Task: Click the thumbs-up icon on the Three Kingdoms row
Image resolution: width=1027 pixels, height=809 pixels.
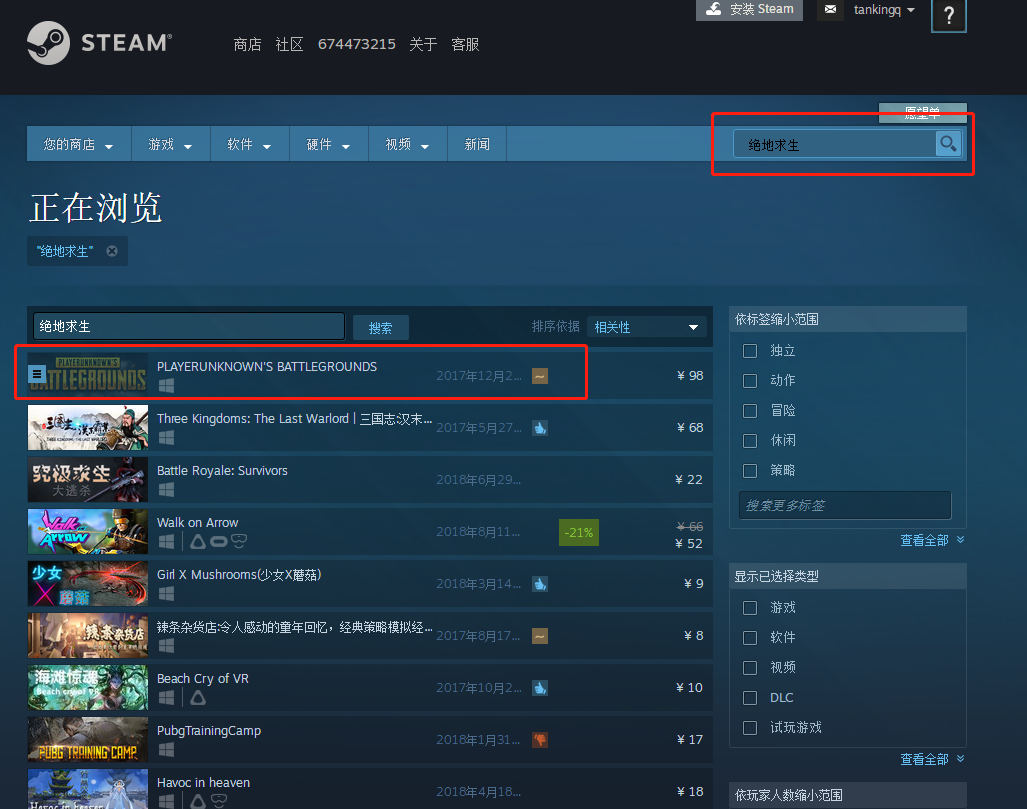Action: [x=540, y=428]
